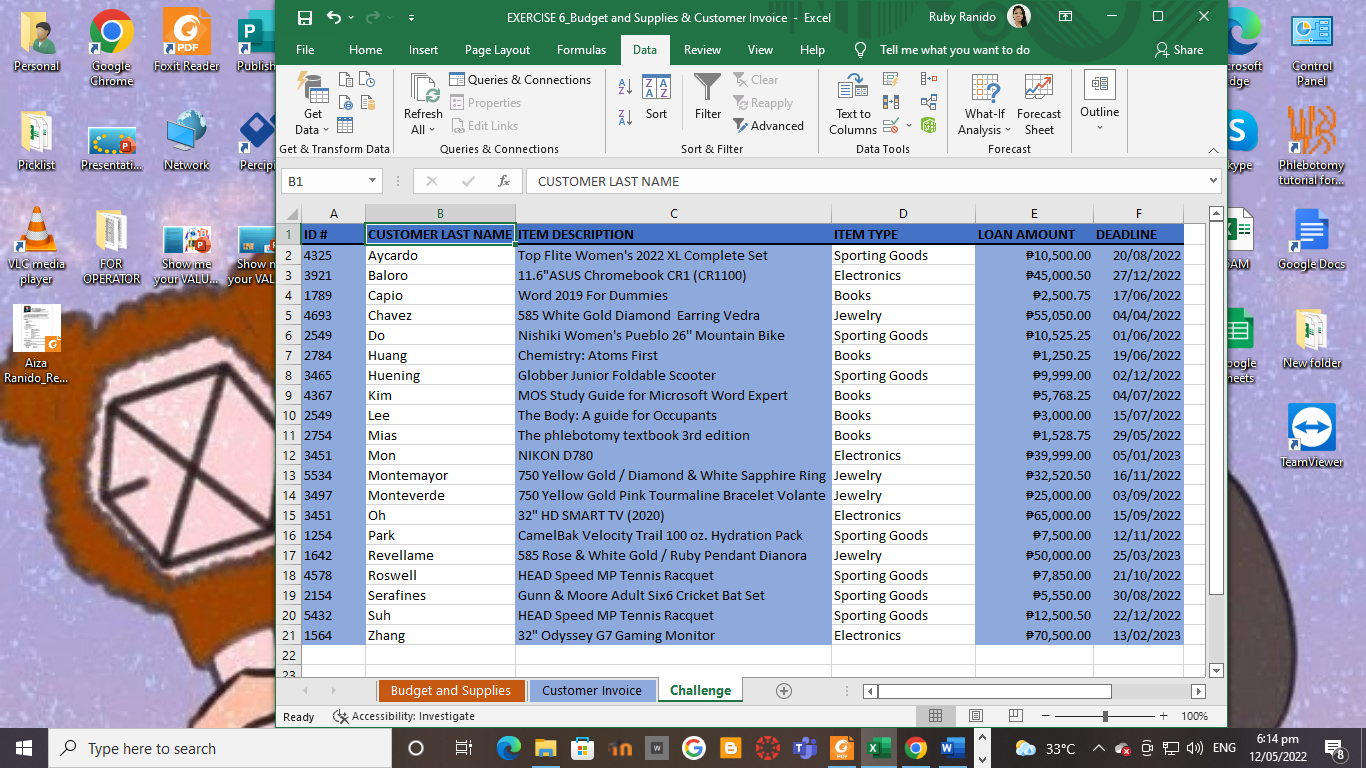Click the zoom out minus button
The width and height of the screenshot is (1366, 768).
[x=1046, y=716]
